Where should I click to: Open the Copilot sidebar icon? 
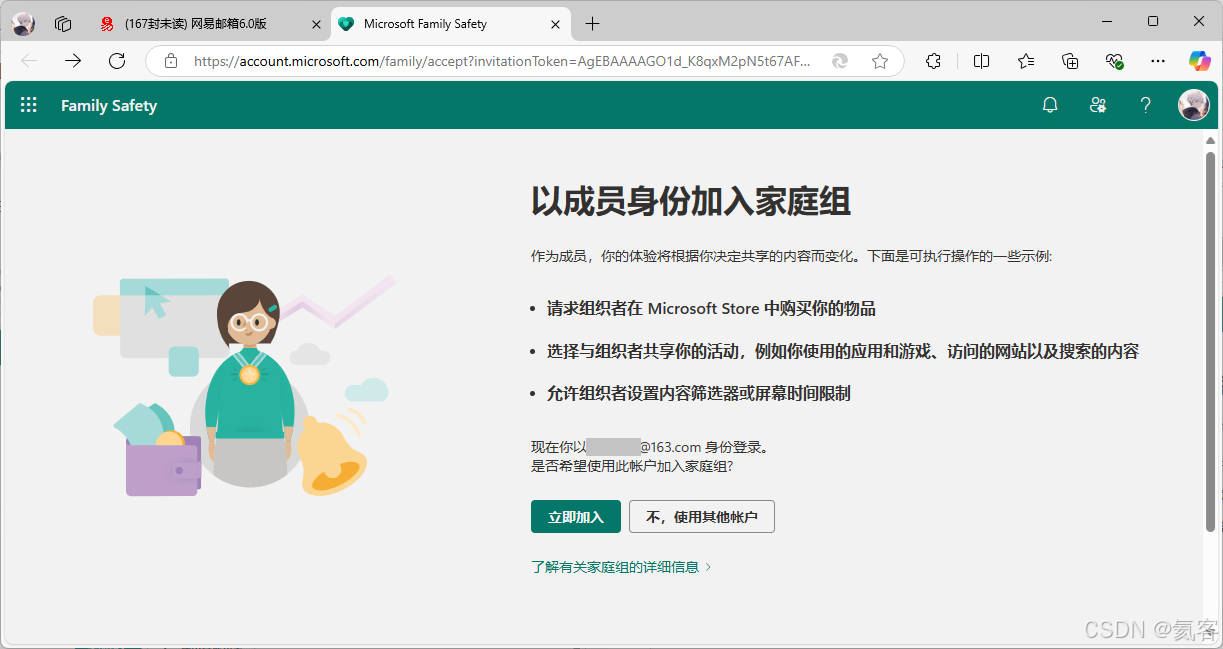click(1200, 61)
